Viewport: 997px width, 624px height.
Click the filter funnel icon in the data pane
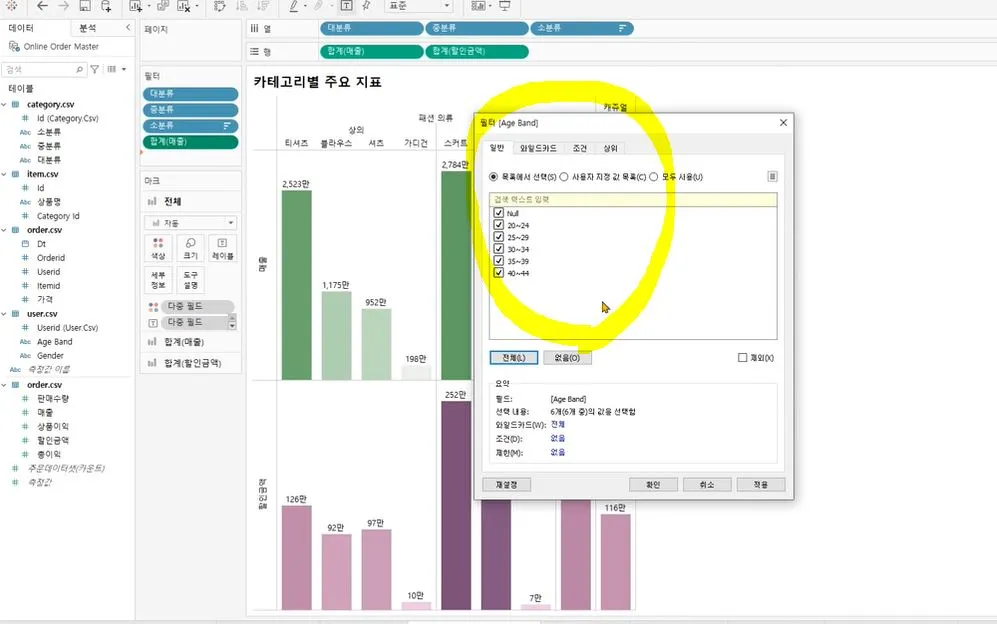95,69
